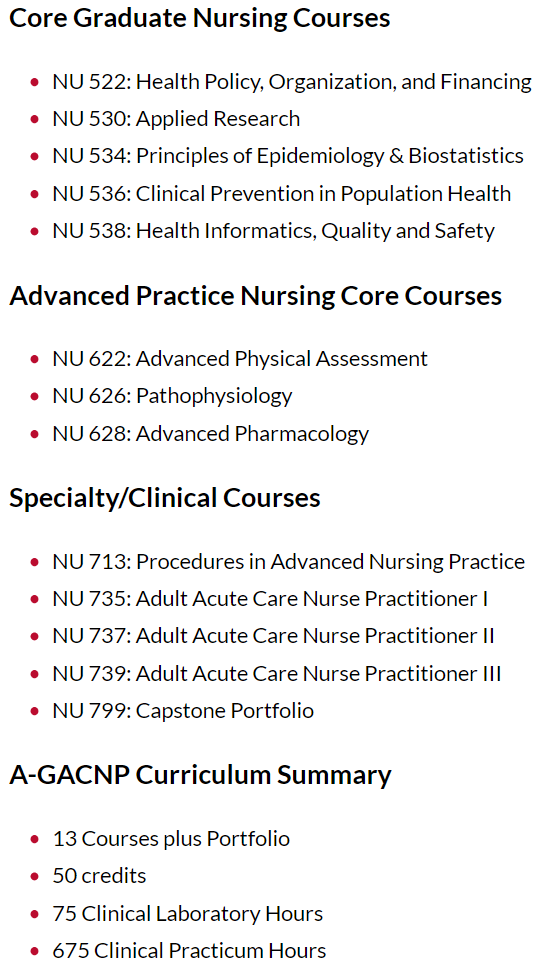Screen dimensions: 534x964
Task: Select NU 737 Adult Acute Care Nurse Practitioner II
Action: (x=273, y=636)
